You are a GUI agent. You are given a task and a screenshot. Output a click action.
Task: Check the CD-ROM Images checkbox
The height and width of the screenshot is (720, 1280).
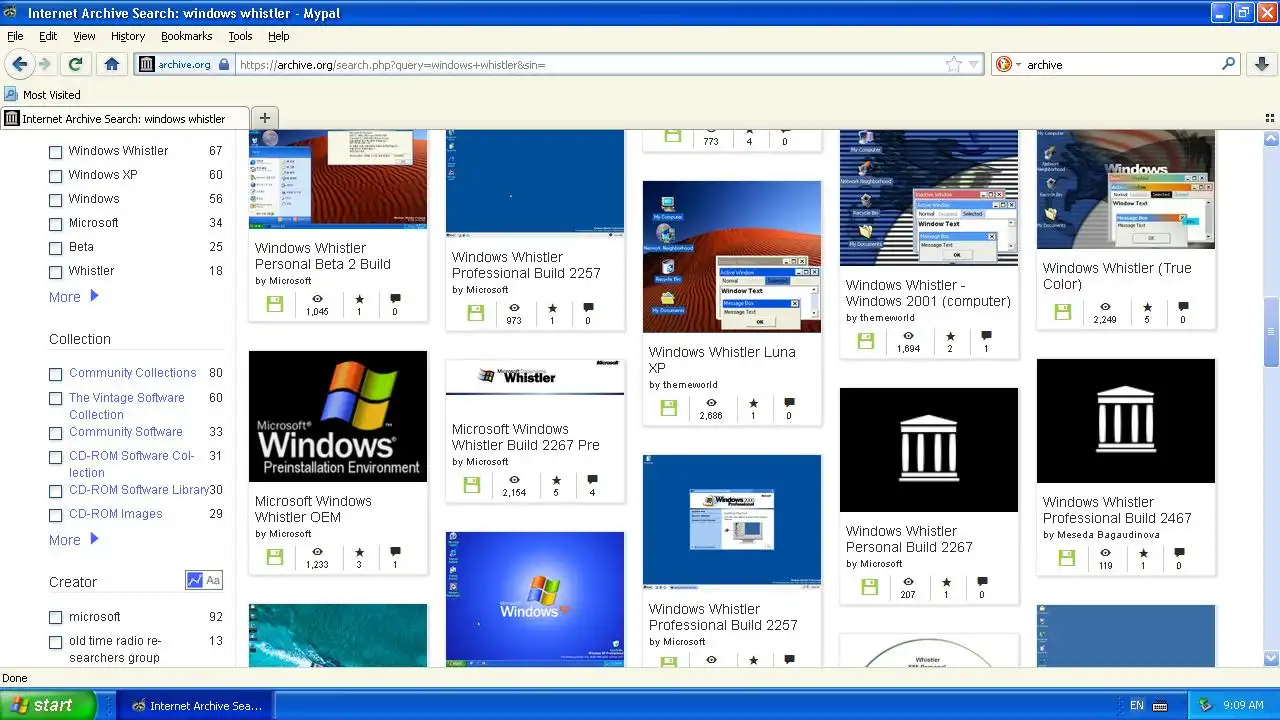pyautogui.click(x=56, y=515)
